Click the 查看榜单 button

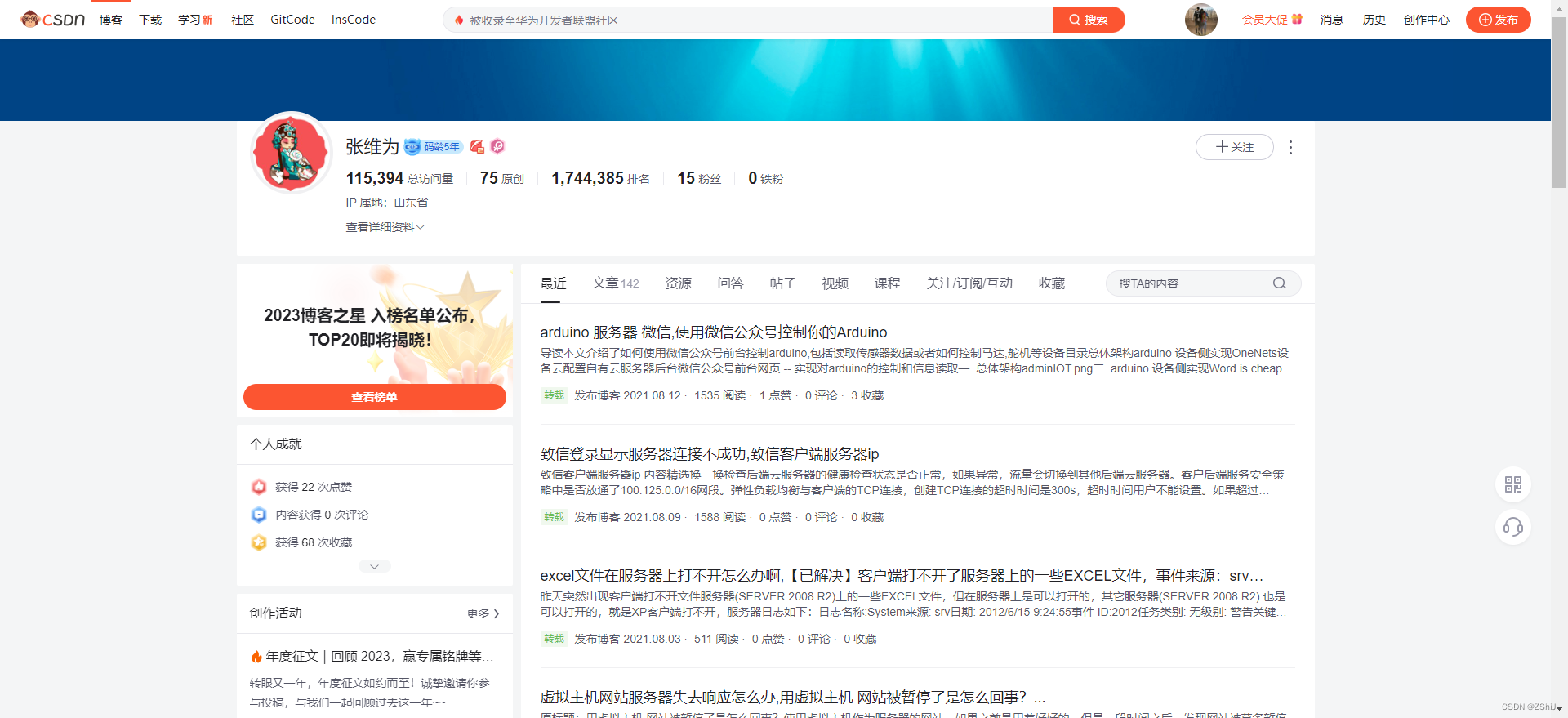tap(375, 397)
